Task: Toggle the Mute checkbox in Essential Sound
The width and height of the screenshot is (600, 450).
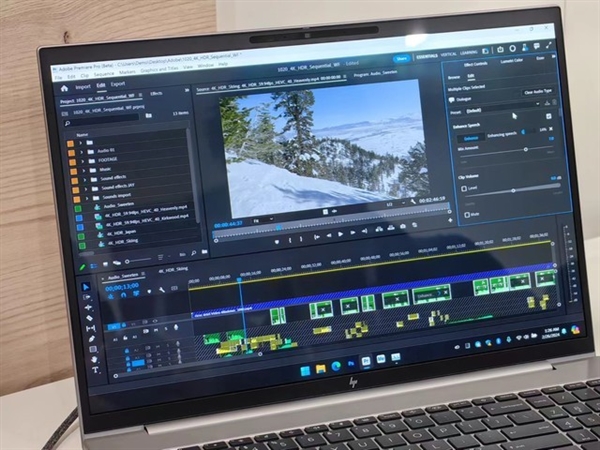Action: [469, 214]
